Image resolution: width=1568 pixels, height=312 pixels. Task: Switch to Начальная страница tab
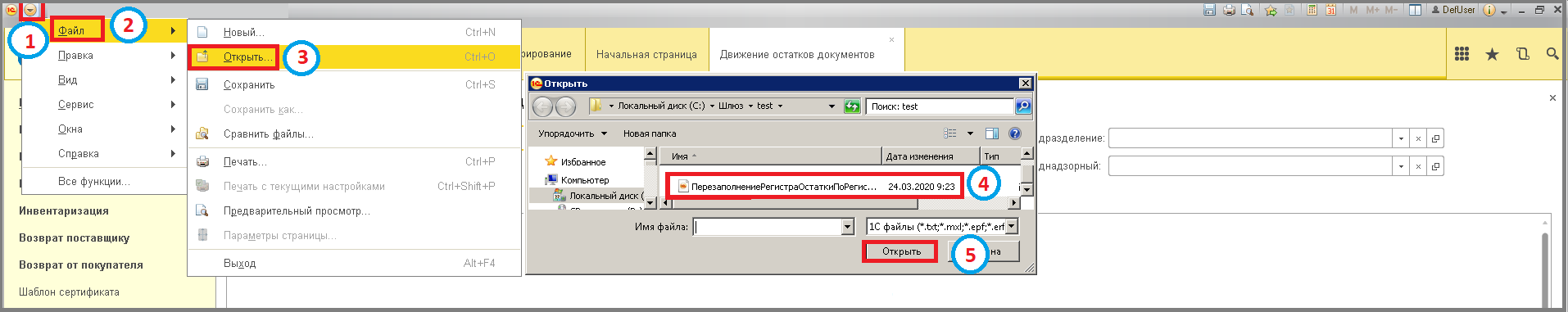(646, 54)
